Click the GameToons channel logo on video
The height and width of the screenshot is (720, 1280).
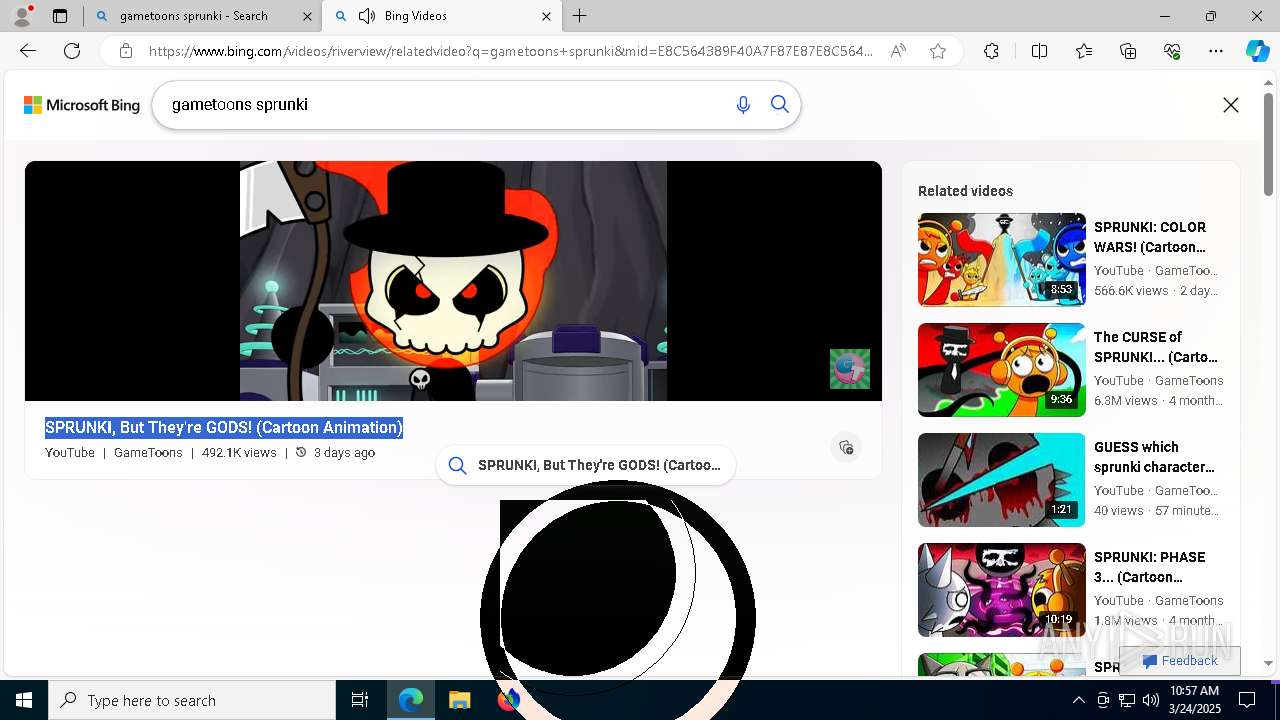click(x=850, y=369)
